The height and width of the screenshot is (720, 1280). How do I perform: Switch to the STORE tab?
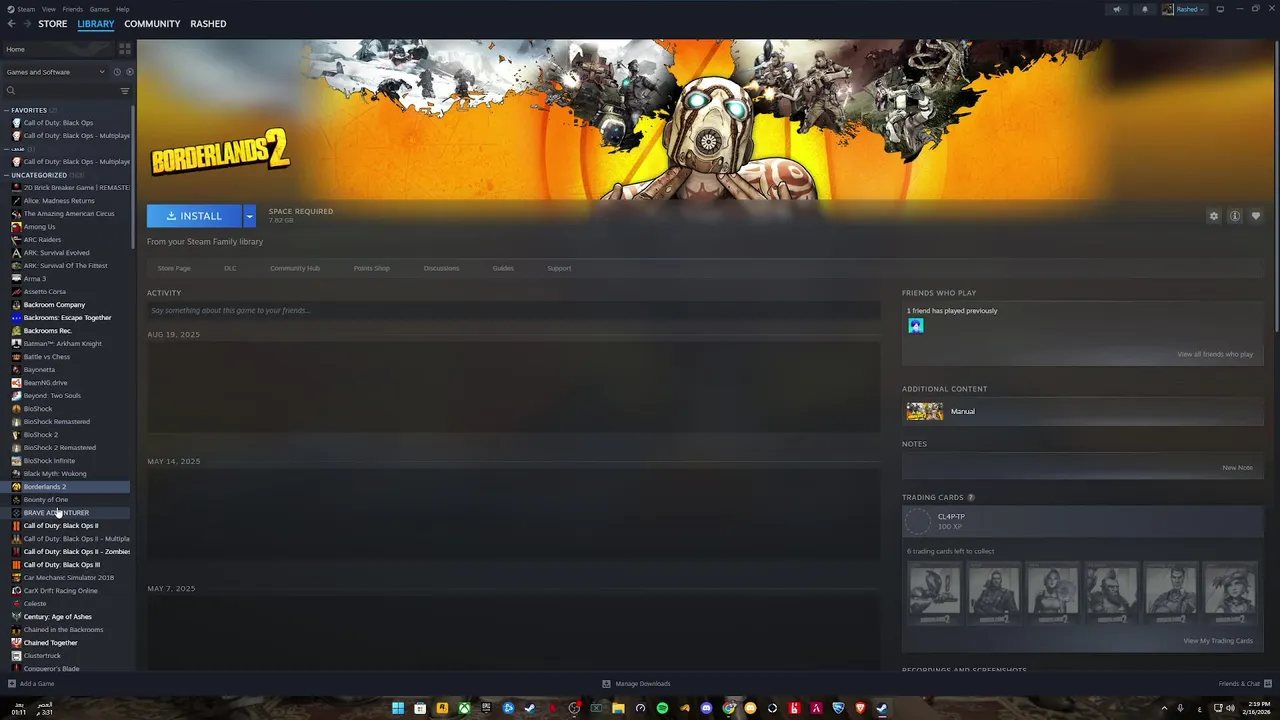(x=53, y=23)
